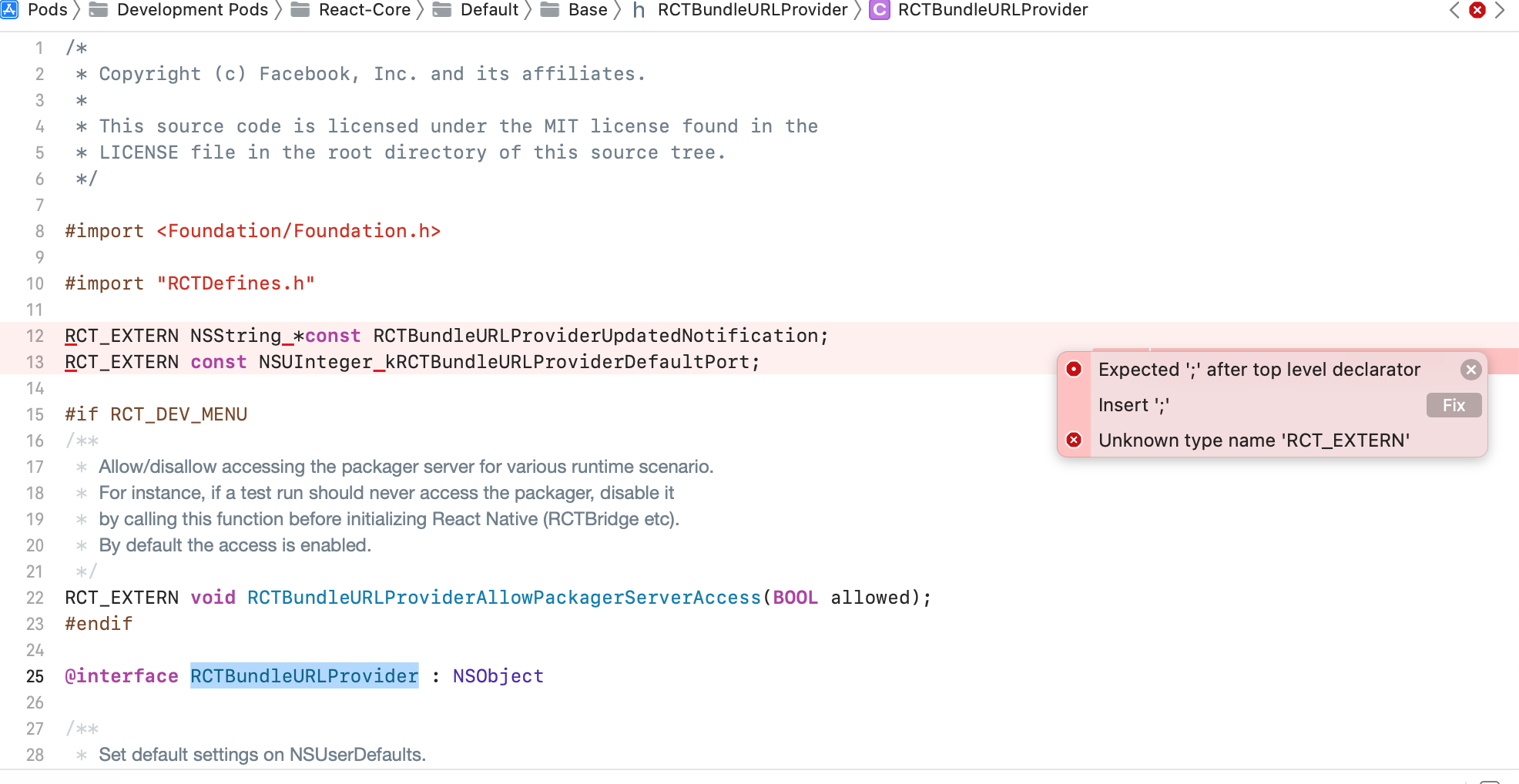Open the Default group menu in the jump bar
Viewport: 1519px width, 784px height.
tap(488, 10)
